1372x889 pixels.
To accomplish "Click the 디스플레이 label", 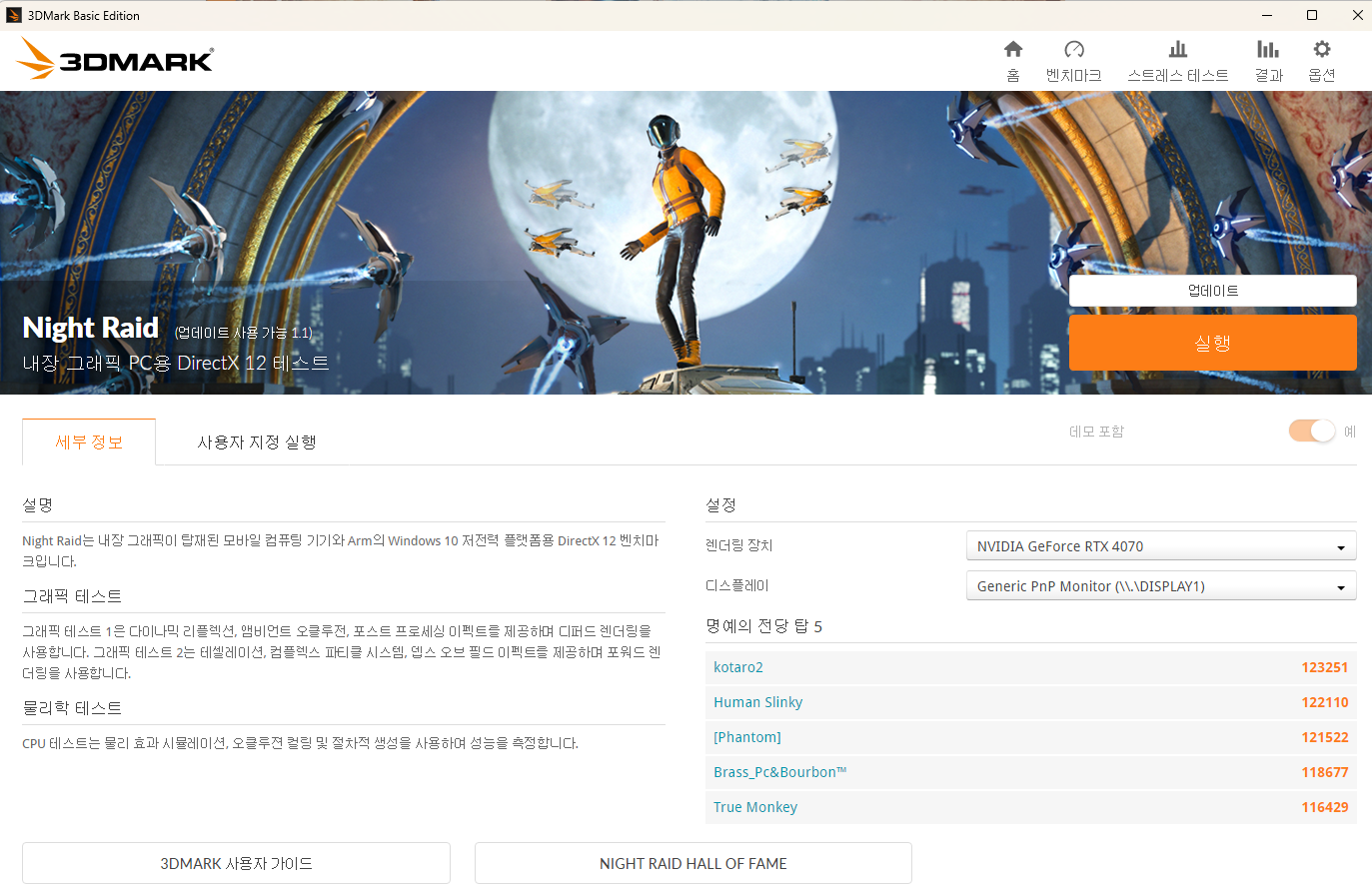I will [737, 585].
